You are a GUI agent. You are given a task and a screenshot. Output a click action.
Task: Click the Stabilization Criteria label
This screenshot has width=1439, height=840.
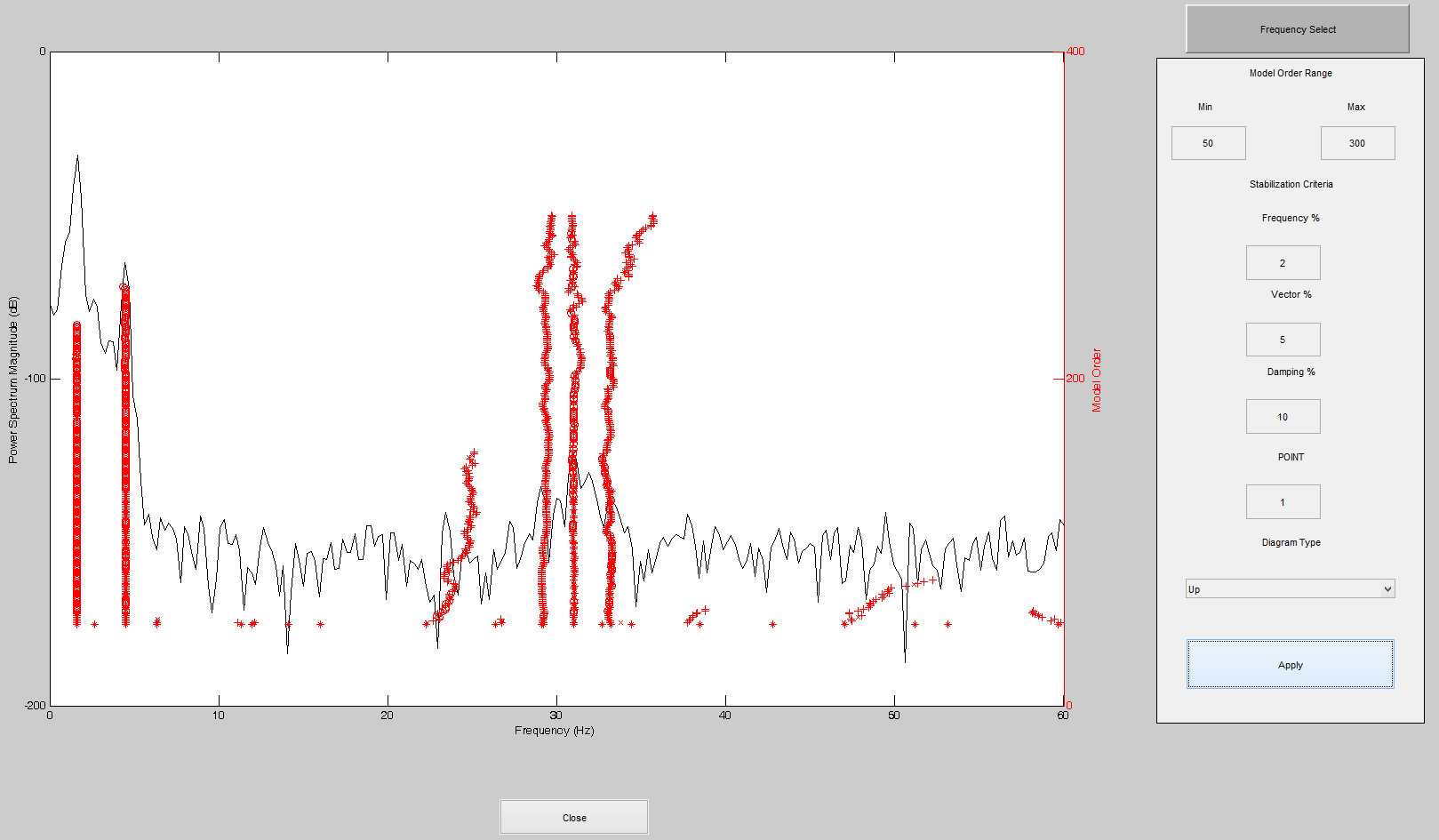click(x=1291, y=184)
